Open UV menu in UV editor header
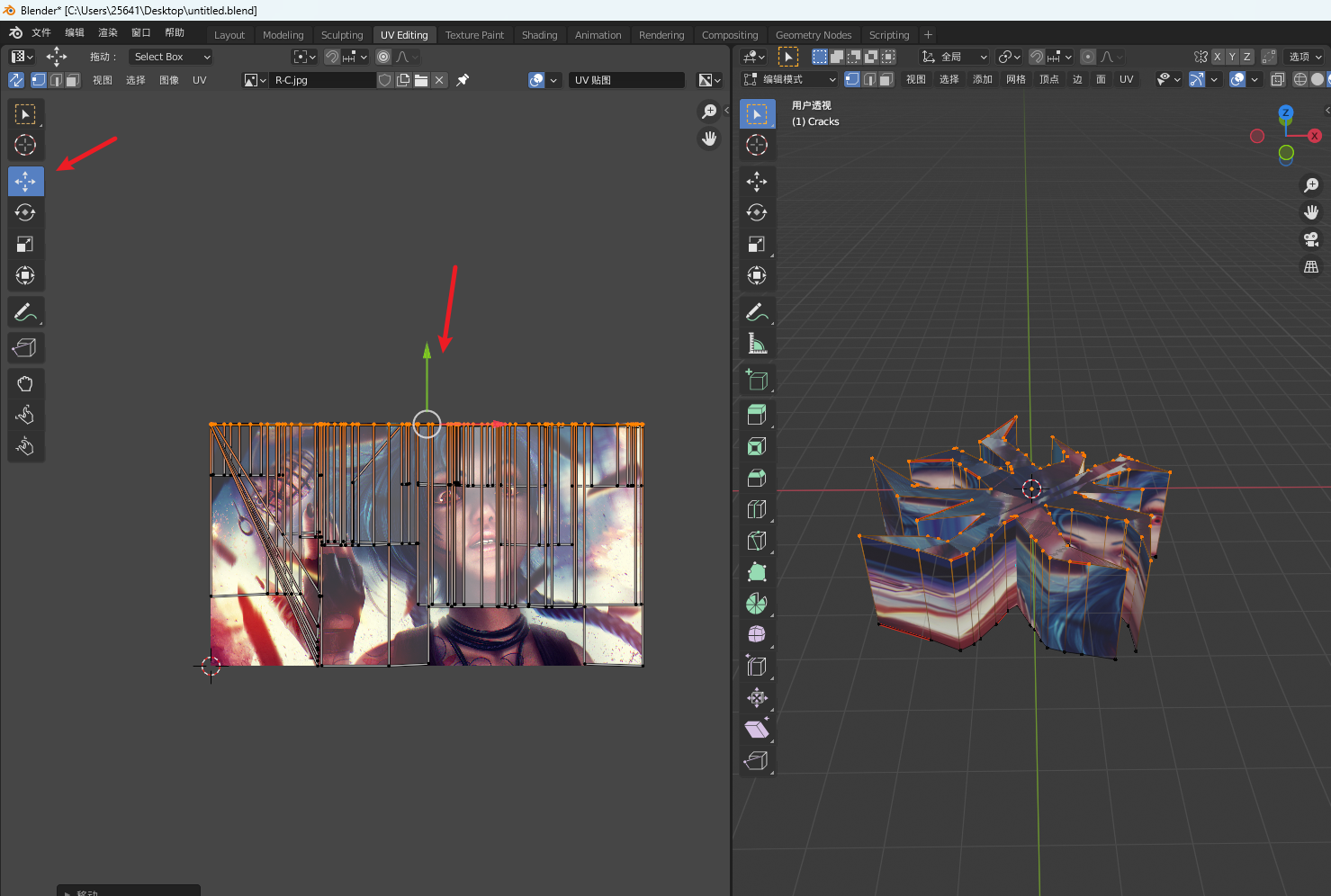1331x896 pixels. pyautogui.click(x=200, y=80)
